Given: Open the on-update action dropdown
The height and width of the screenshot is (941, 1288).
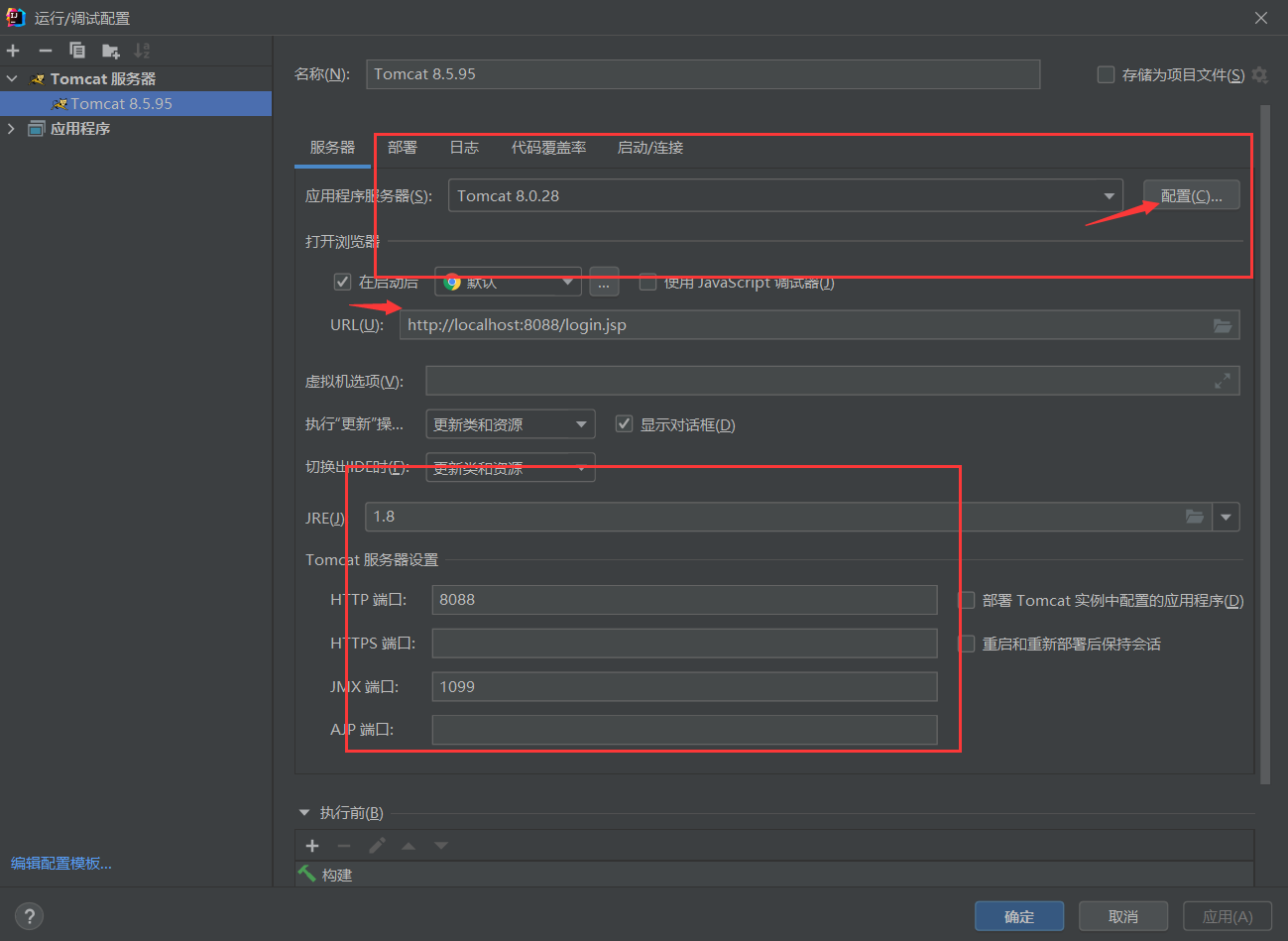Looking at the screenshot, I should click(511, 424).
